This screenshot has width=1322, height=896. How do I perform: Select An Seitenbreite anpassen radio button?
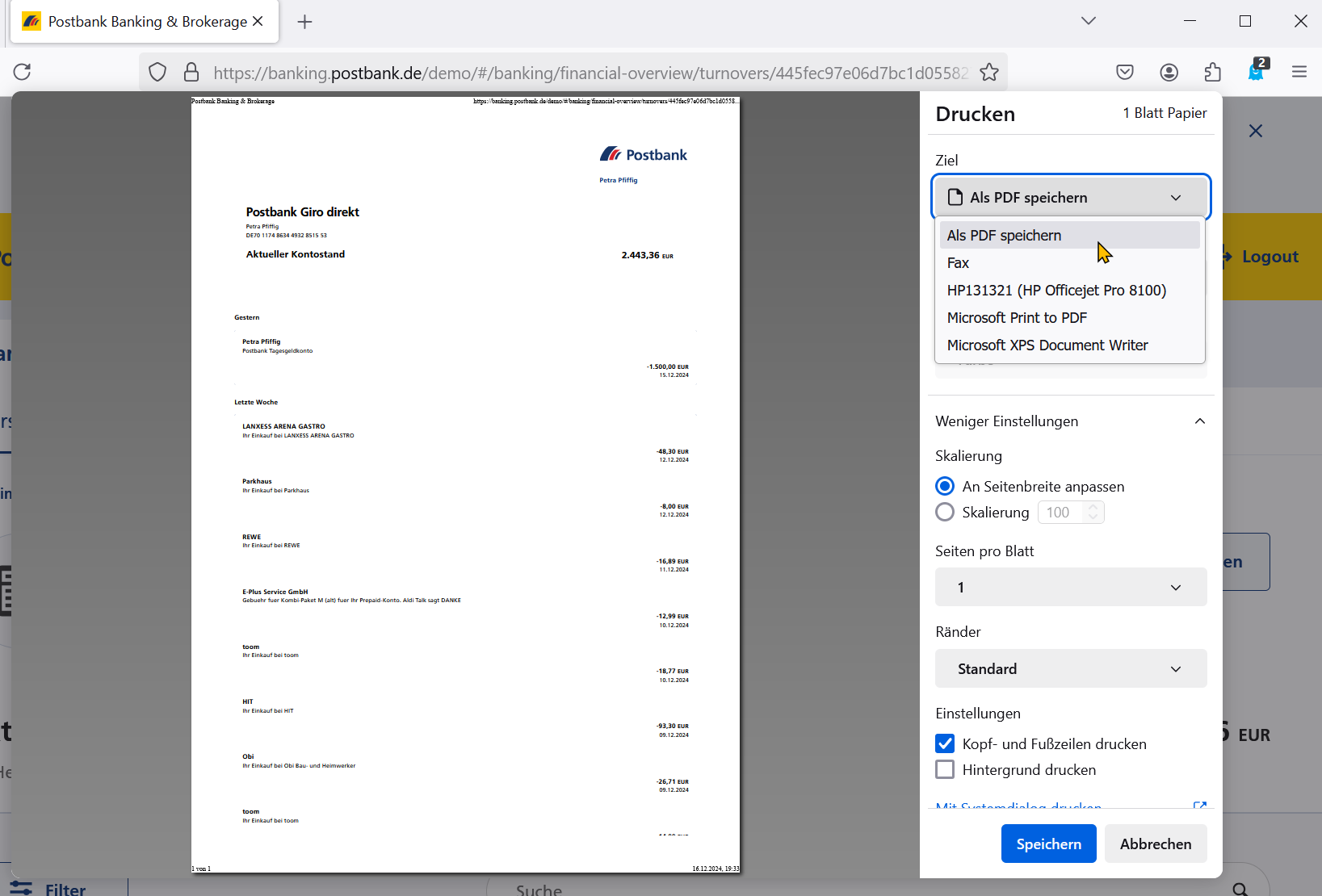click(945, 486)
